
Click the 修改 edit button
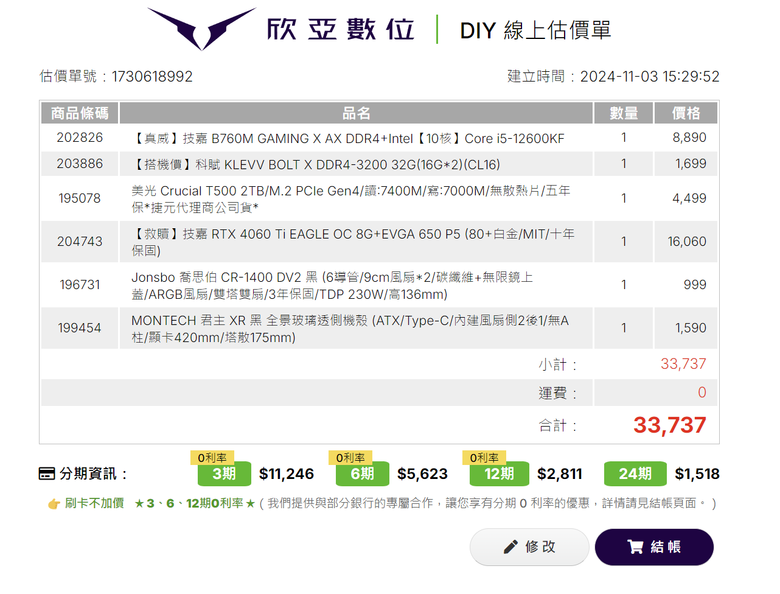click(x=529, y=547)
